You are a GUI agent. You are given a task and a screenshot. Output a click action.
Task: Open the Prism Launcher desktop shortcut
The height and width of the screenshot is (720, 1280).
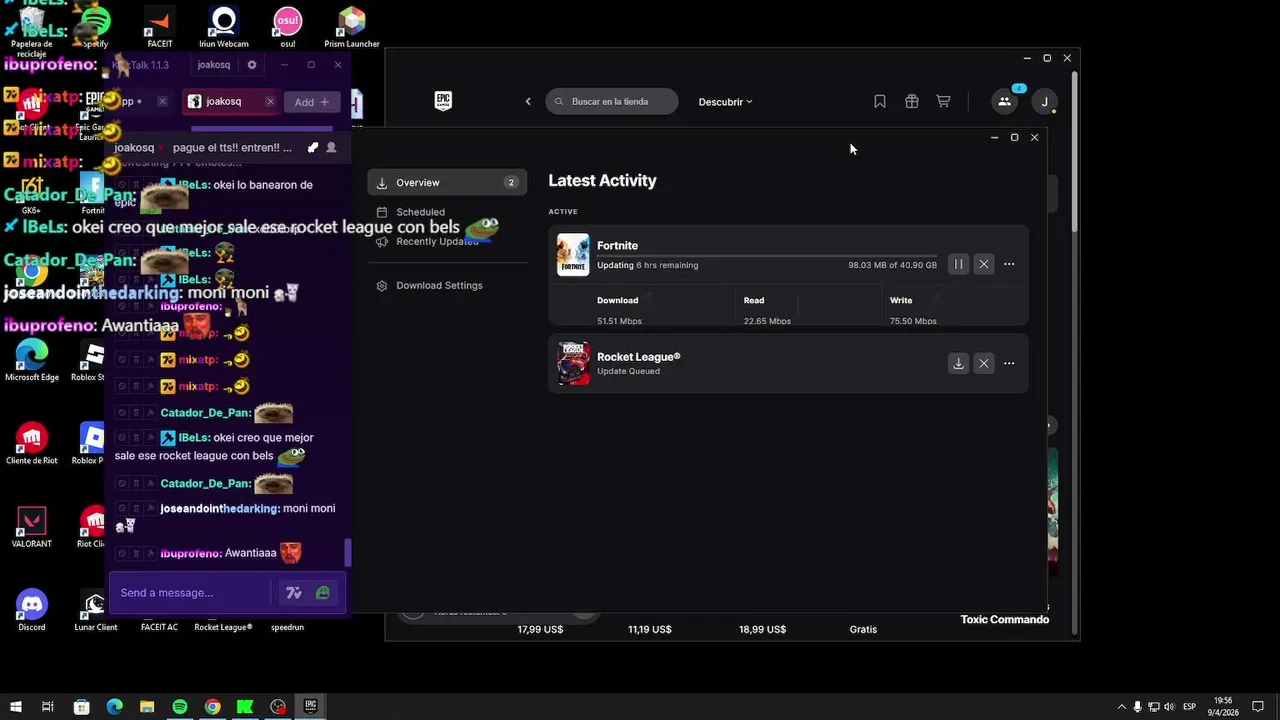(x=352, y=27)
